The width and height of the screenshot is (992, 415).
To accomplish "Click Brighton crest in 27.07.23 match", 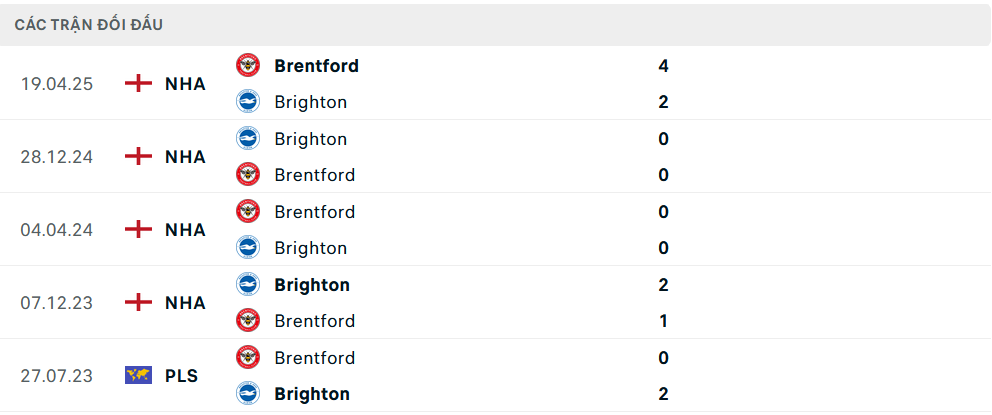I will [247, 394].
